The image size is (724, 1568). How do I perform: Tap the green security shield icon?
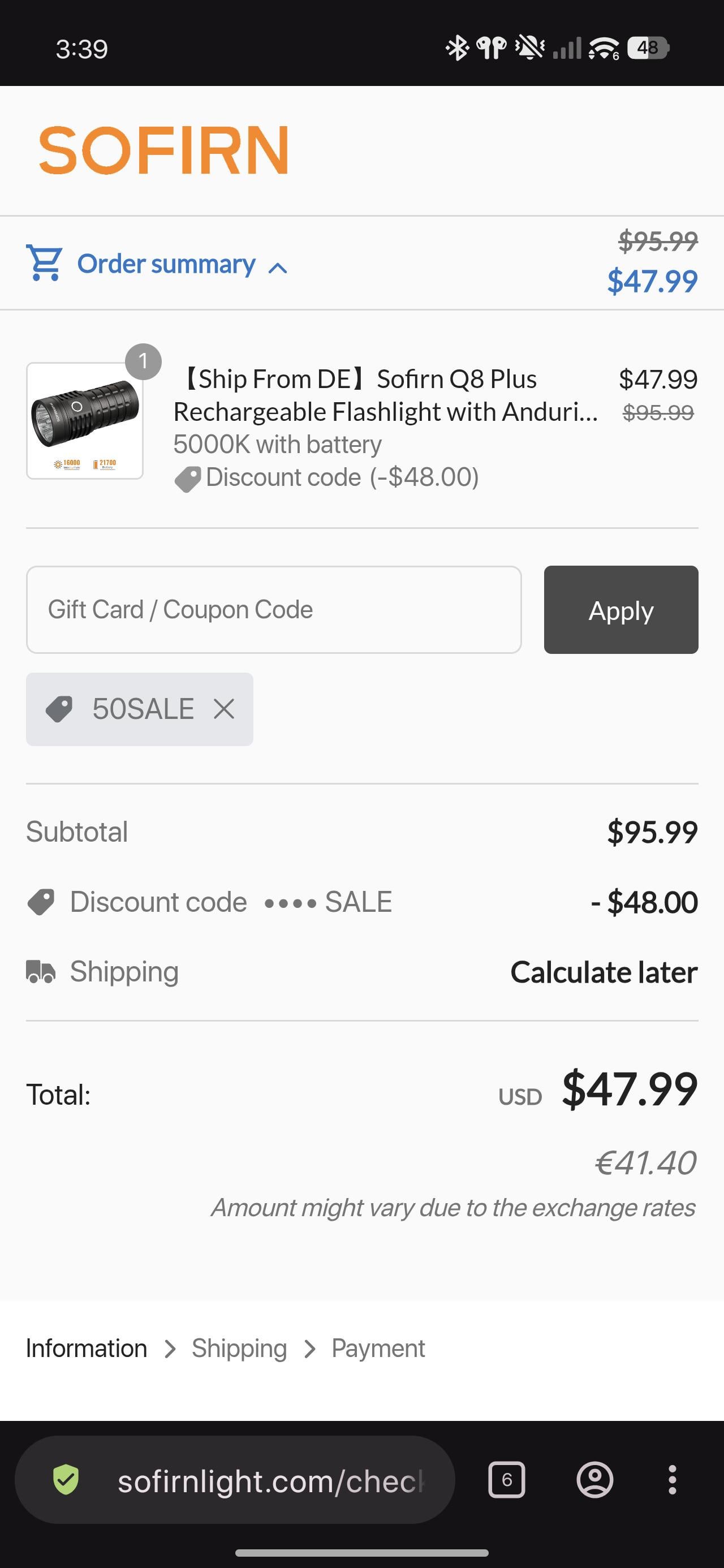(66, 1480)
